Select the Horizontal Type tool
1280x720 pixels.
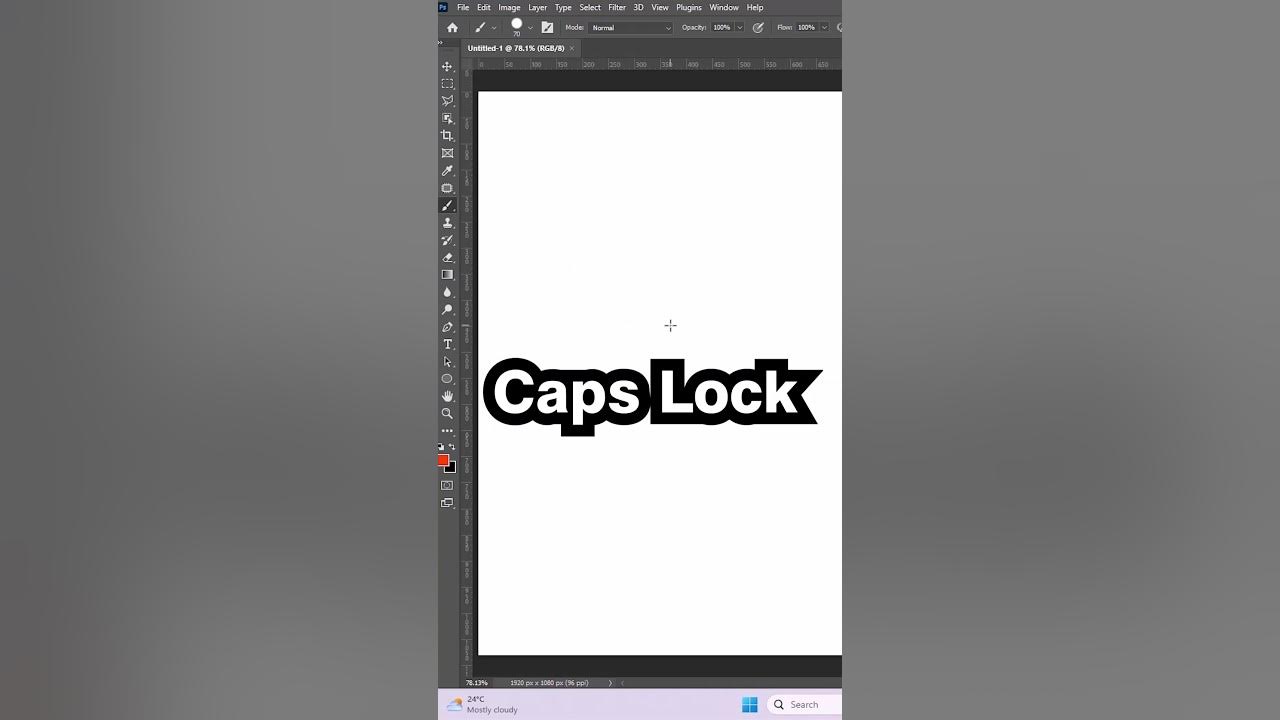447,344
